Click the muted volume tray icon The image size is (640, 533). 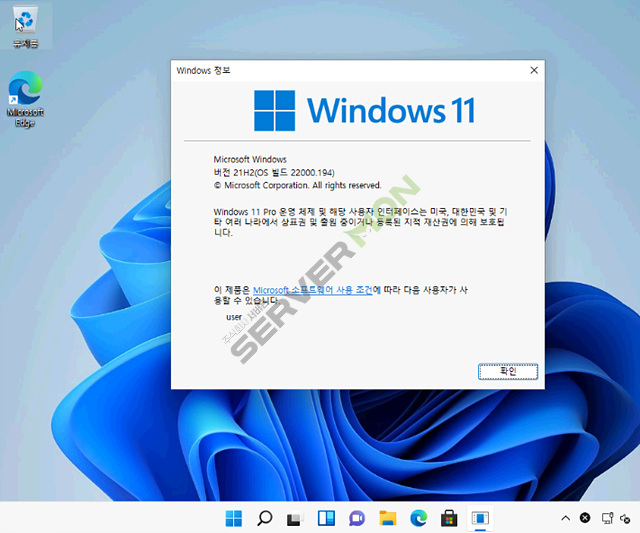pos(624,518)
